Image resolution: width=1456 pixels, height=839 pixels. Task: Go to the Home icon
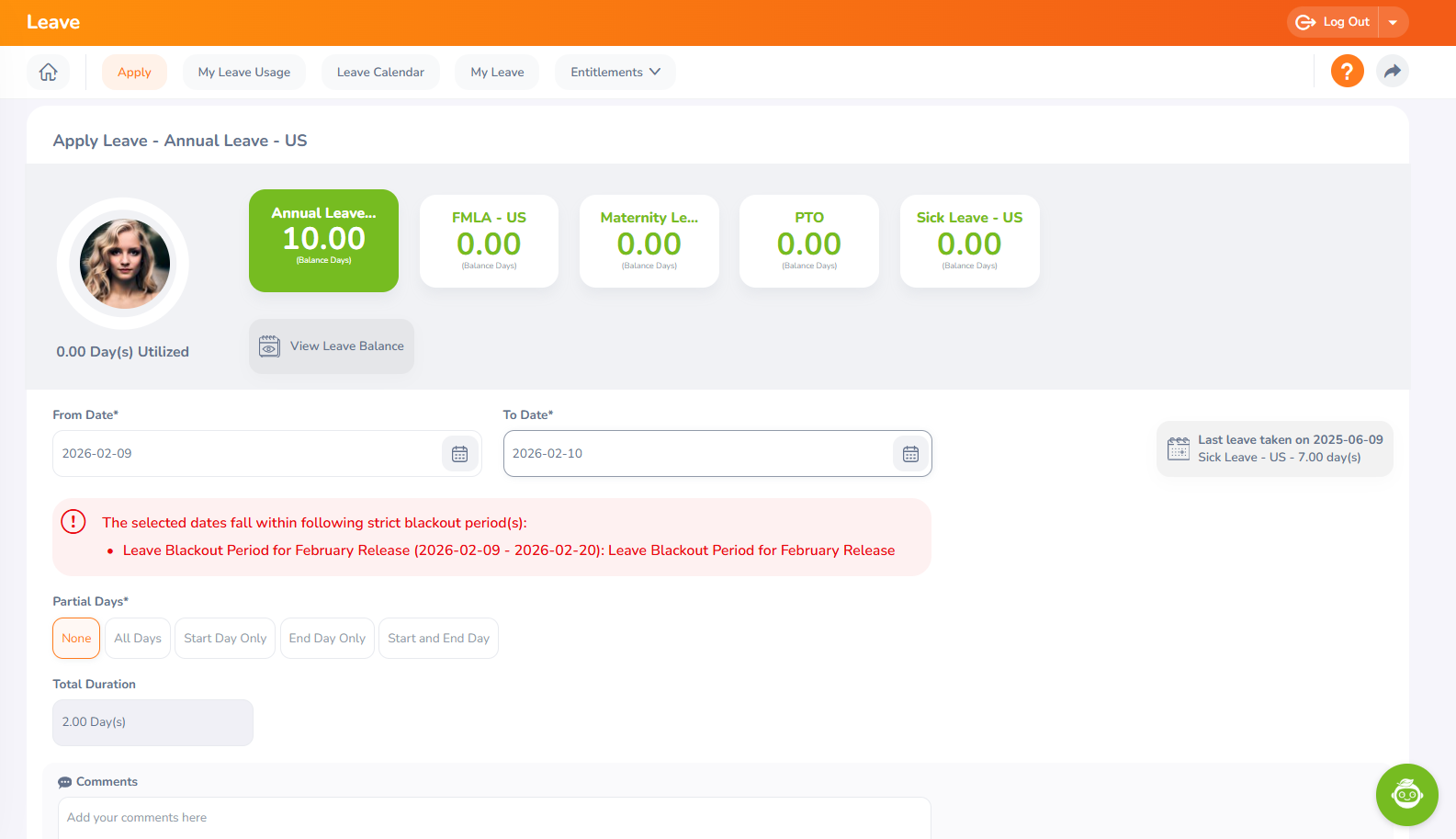(48, 72)
